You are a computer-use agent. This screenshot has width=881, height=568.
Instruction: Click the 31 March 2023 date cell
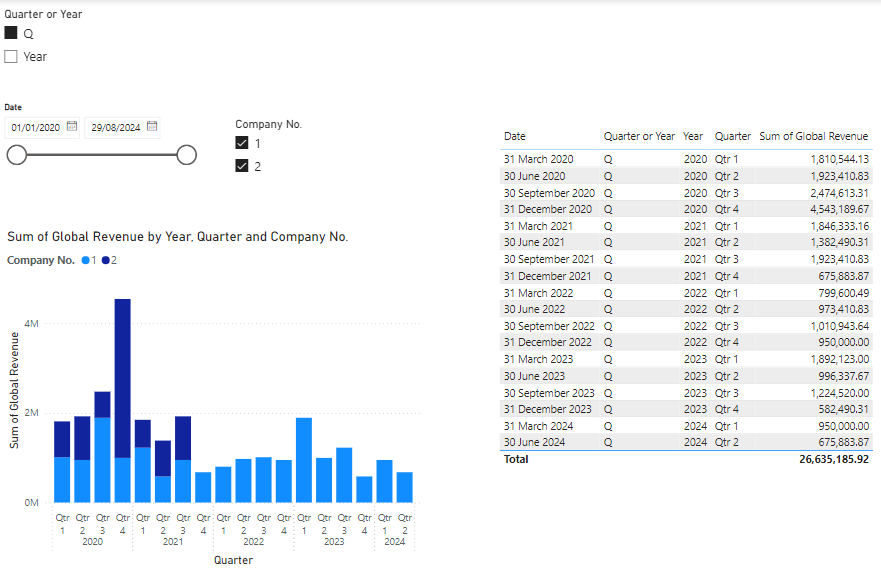coord(538,359)
